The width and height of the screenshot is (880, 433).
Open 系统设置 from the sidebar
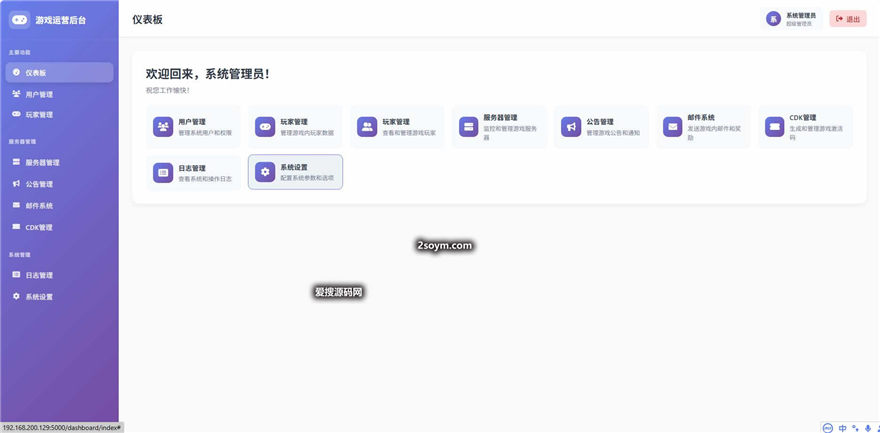(x=39, y=297)
